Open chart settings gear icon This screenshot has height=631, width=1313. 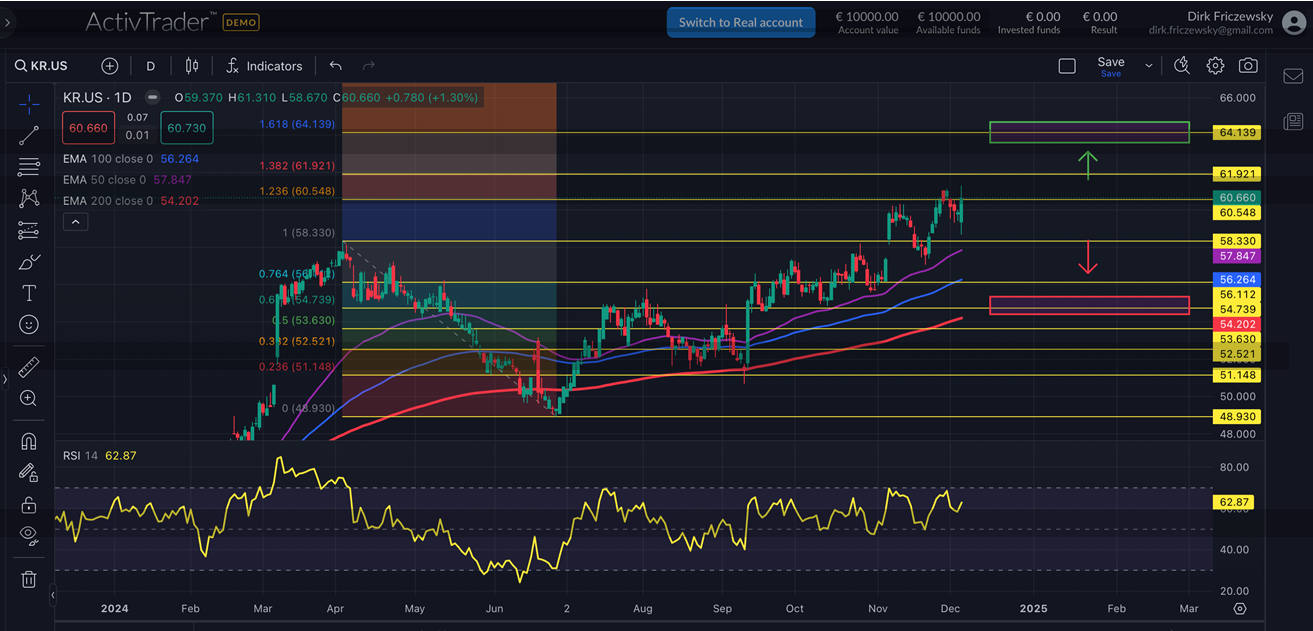1215,66
